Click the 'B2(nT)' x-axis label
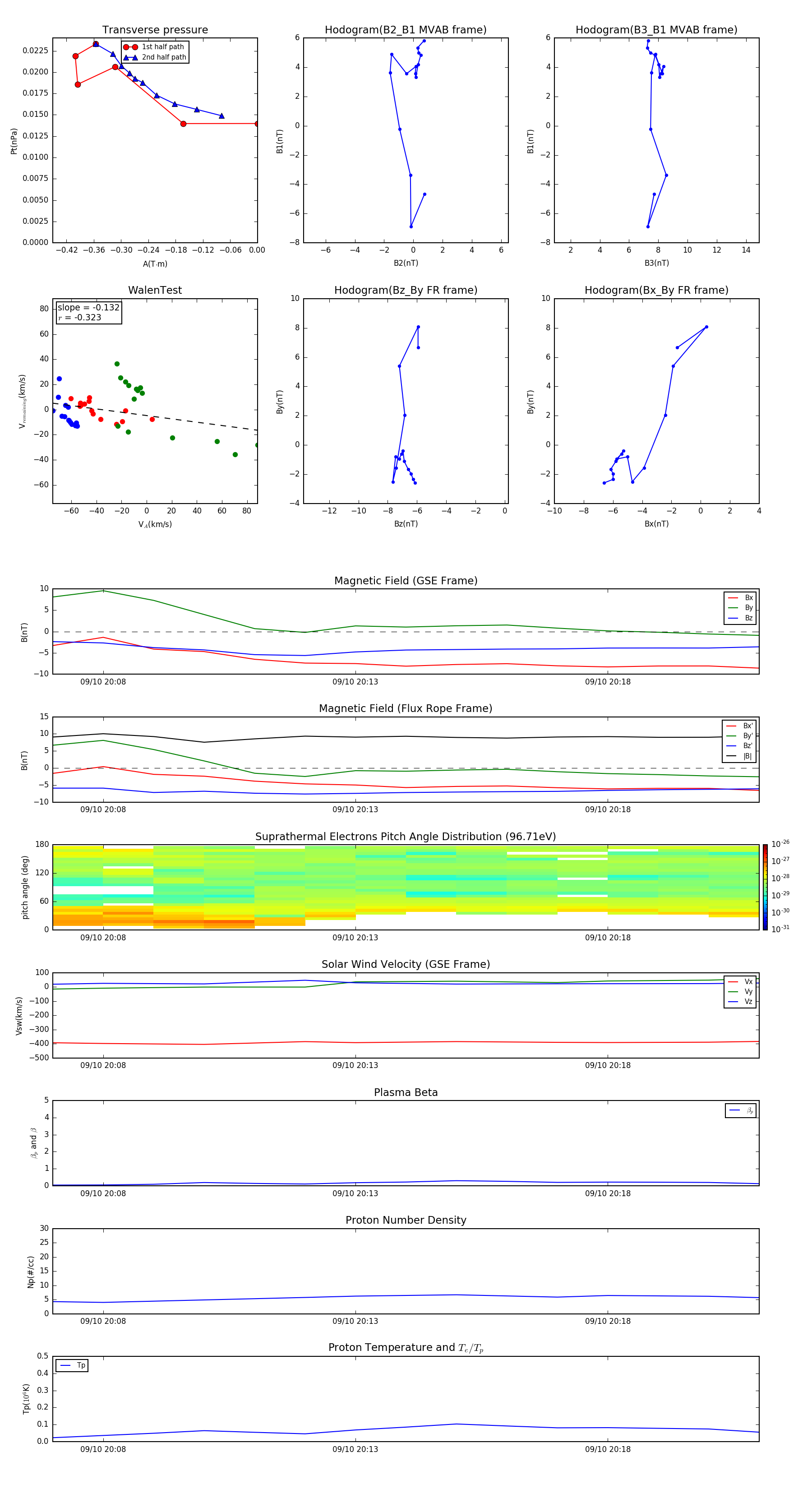 tap(406, 263)
